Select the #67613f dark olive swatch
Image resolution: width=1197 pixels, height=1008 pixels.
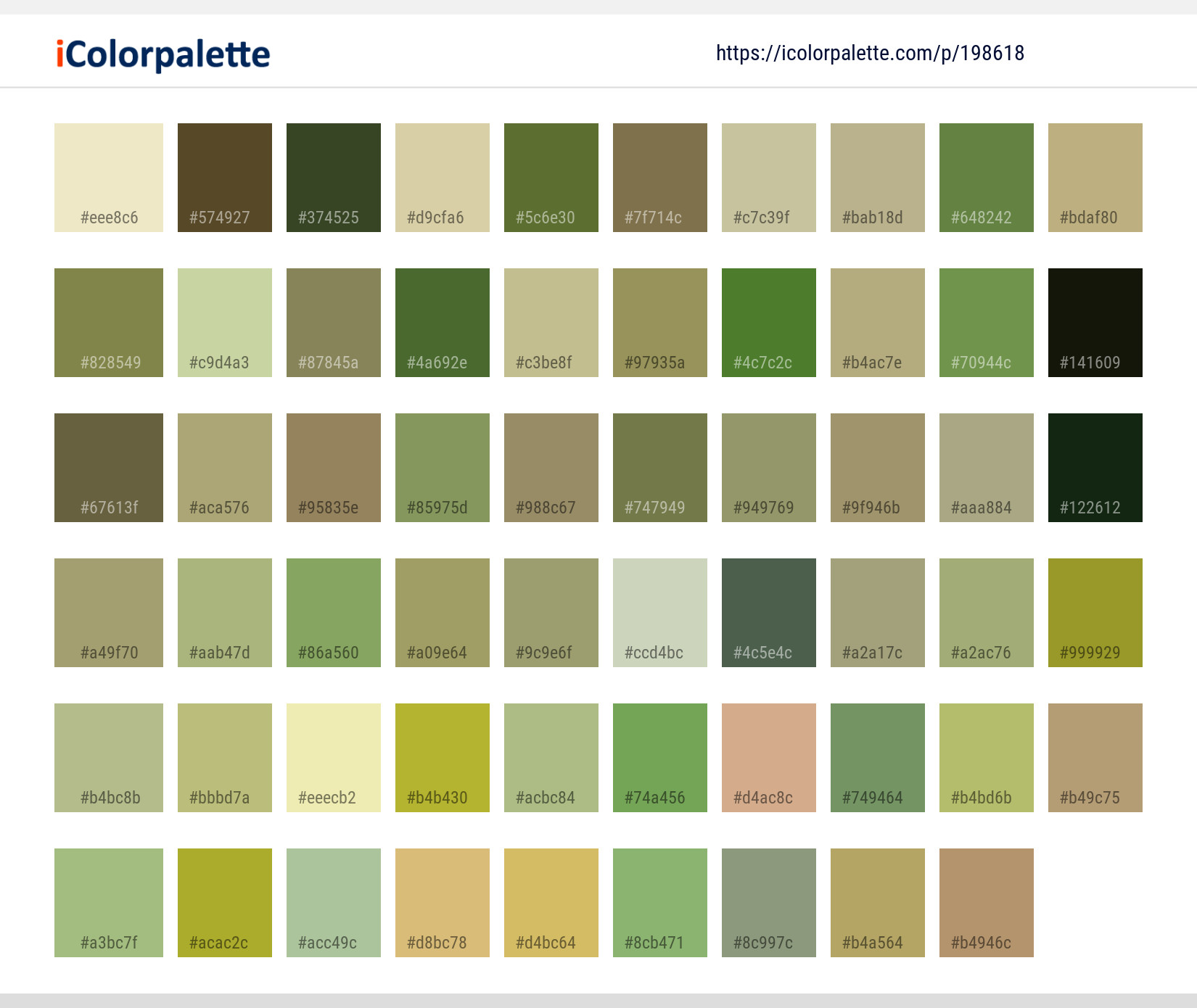click(x=109, y=468)
